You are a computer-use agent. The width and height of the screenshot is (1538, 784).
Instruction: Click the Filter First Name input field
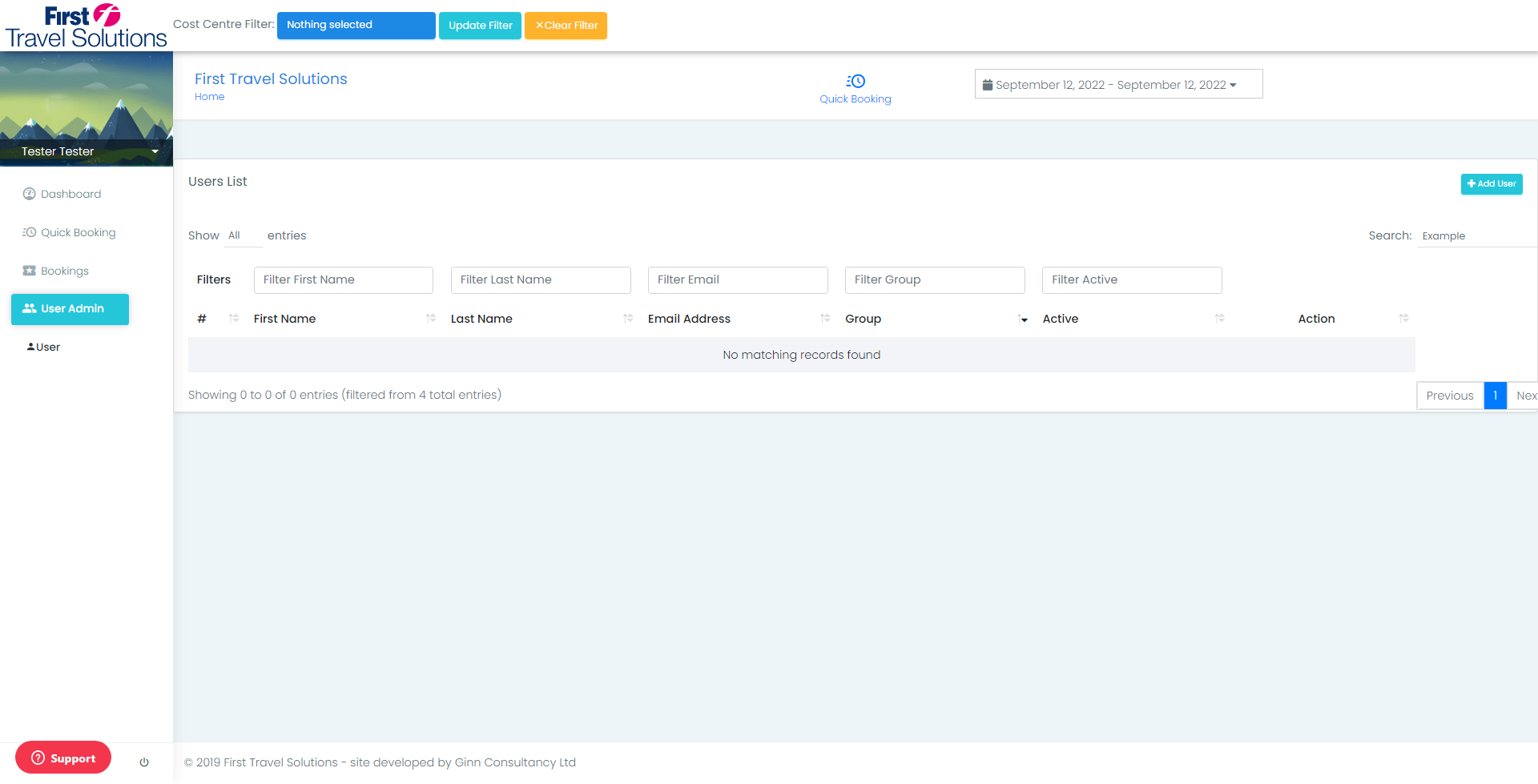[344, 280]
